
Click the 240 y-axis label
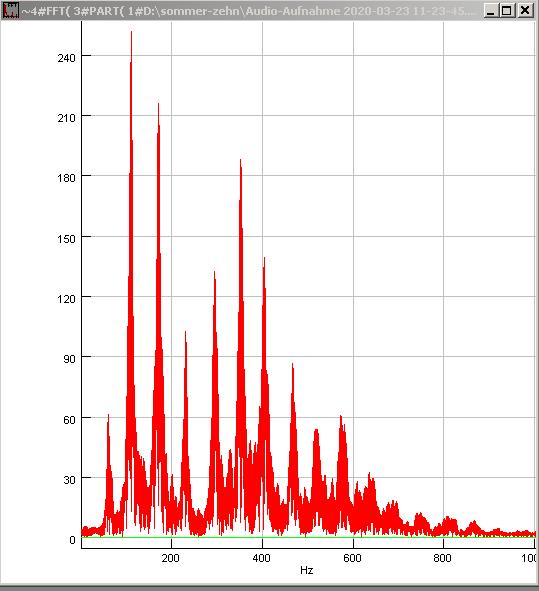click(67, 58)
